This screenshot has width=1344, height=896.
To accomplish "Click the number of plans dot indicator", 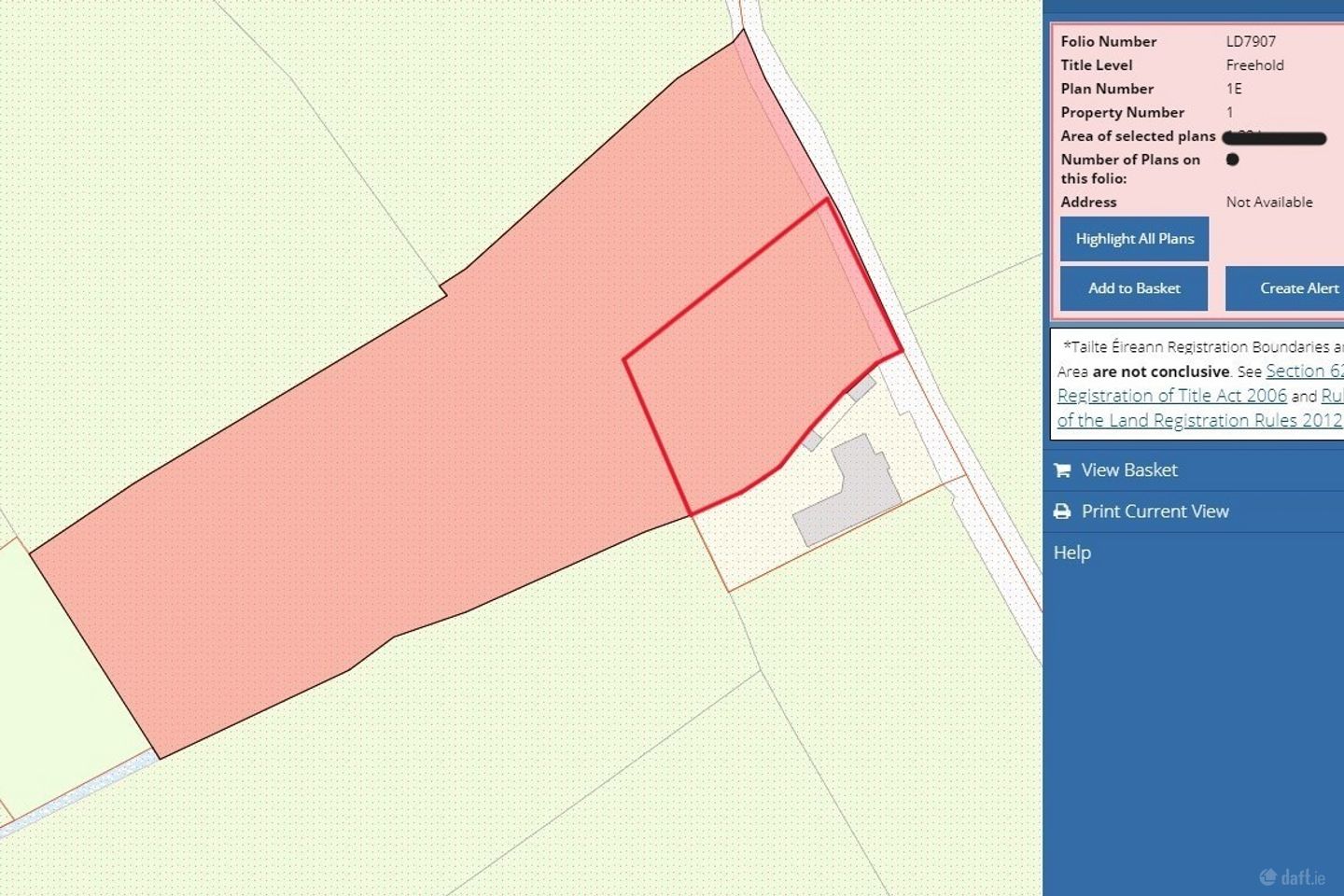I will click(1233, 160).
